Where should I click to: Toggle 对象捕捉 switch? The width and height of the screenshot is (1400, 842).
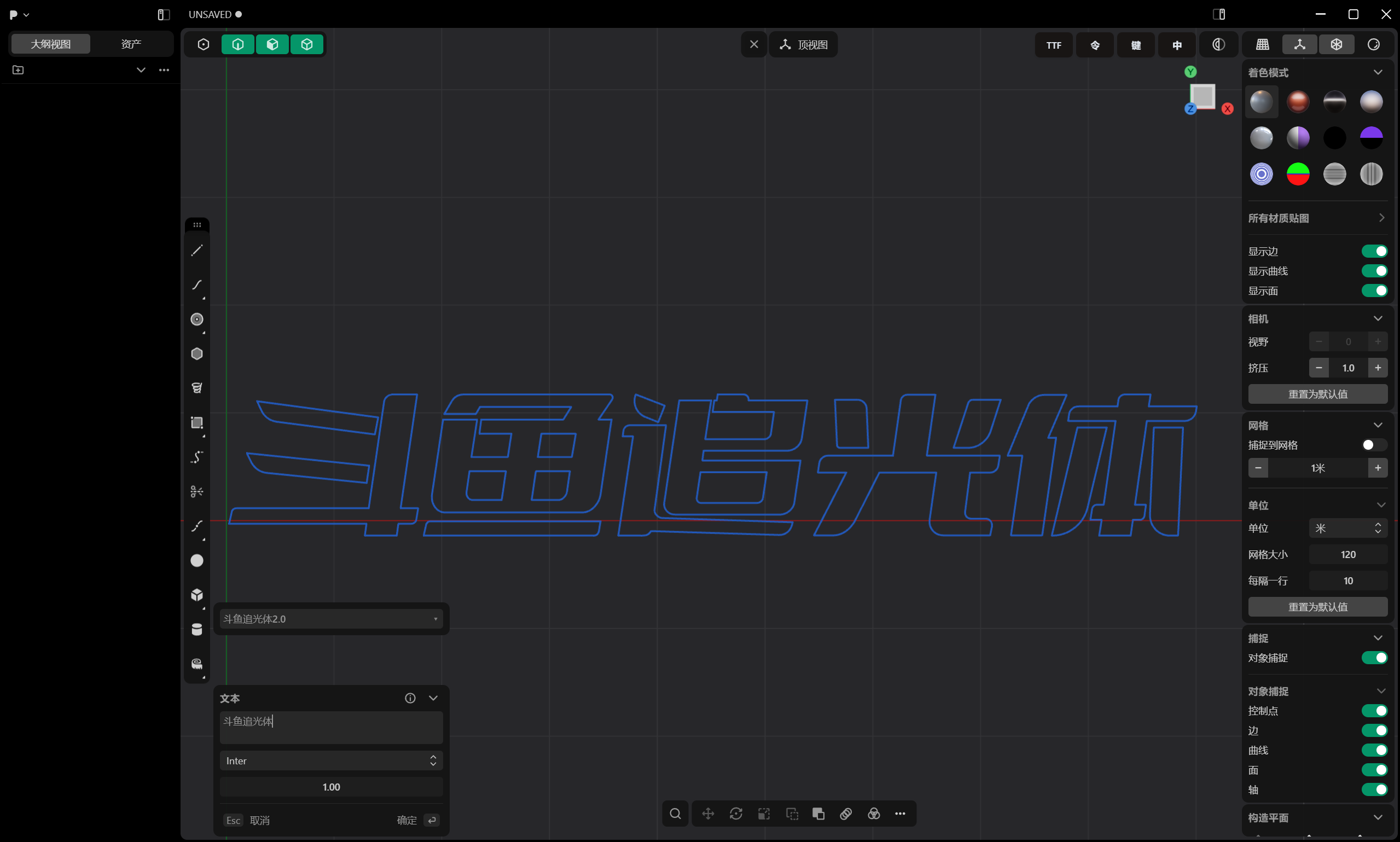[1374, 658]
